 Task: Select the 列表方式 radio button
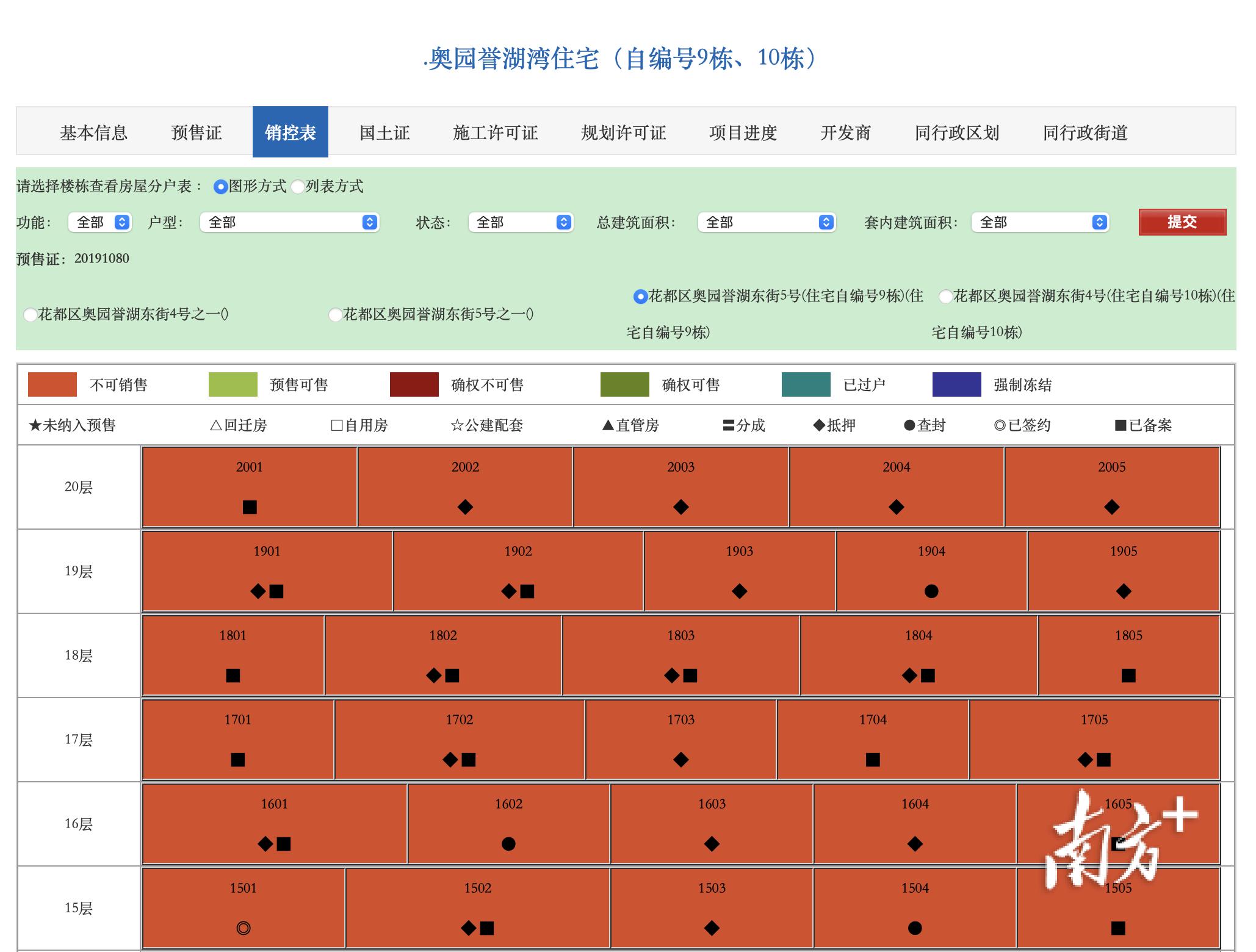pos(297,187)
